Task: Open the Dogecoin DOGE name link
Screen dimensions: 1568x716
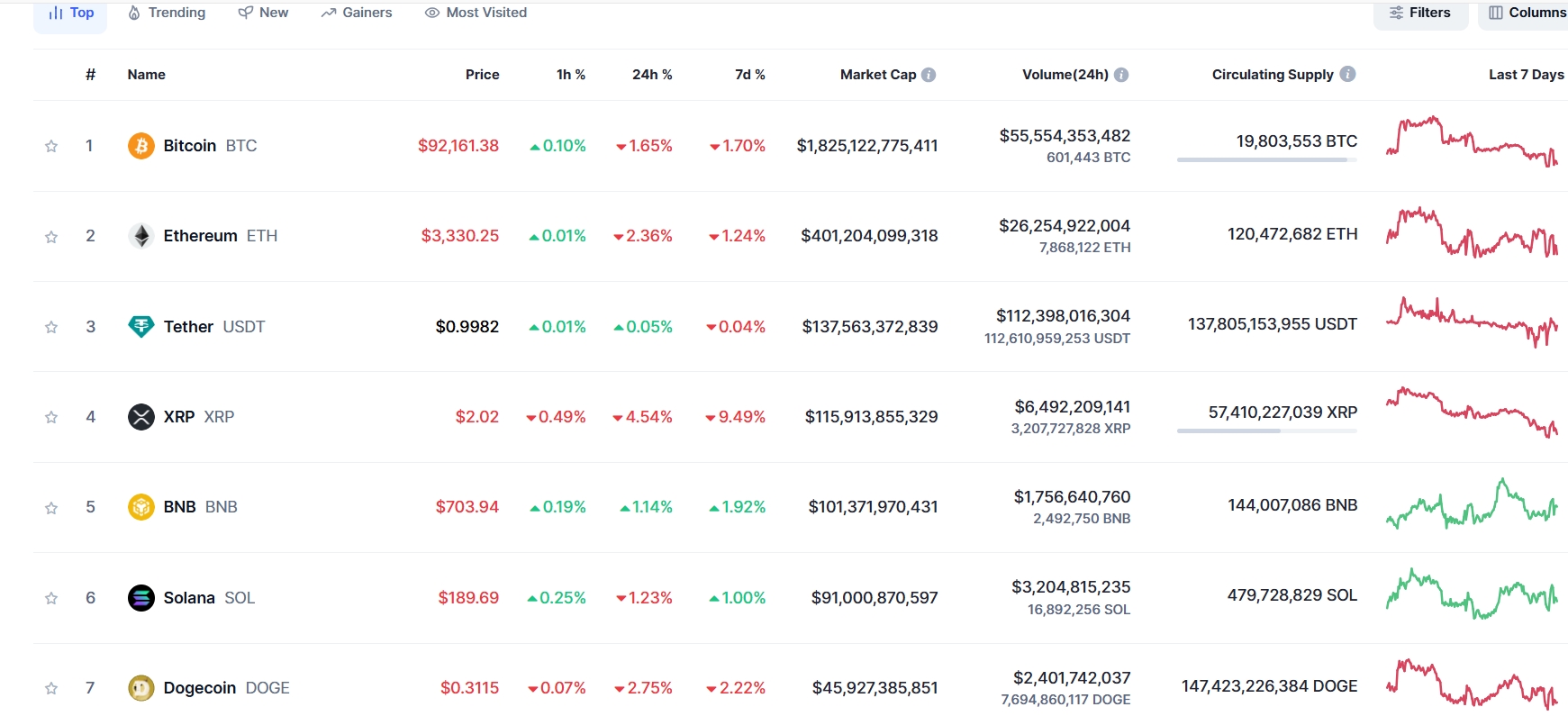Action: (x=227, y=688)
